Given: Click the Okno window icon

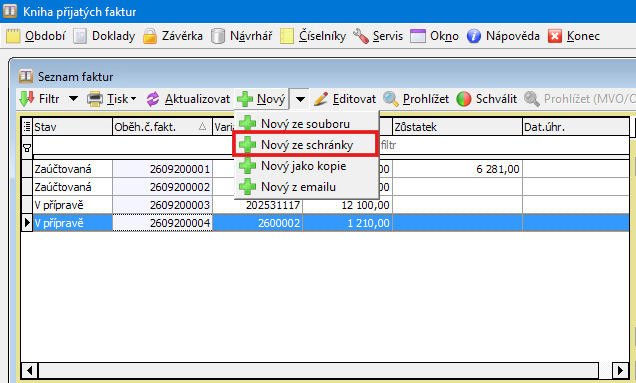Looking at the screenshot, I should pyautogui.click(x=418, y=36).
